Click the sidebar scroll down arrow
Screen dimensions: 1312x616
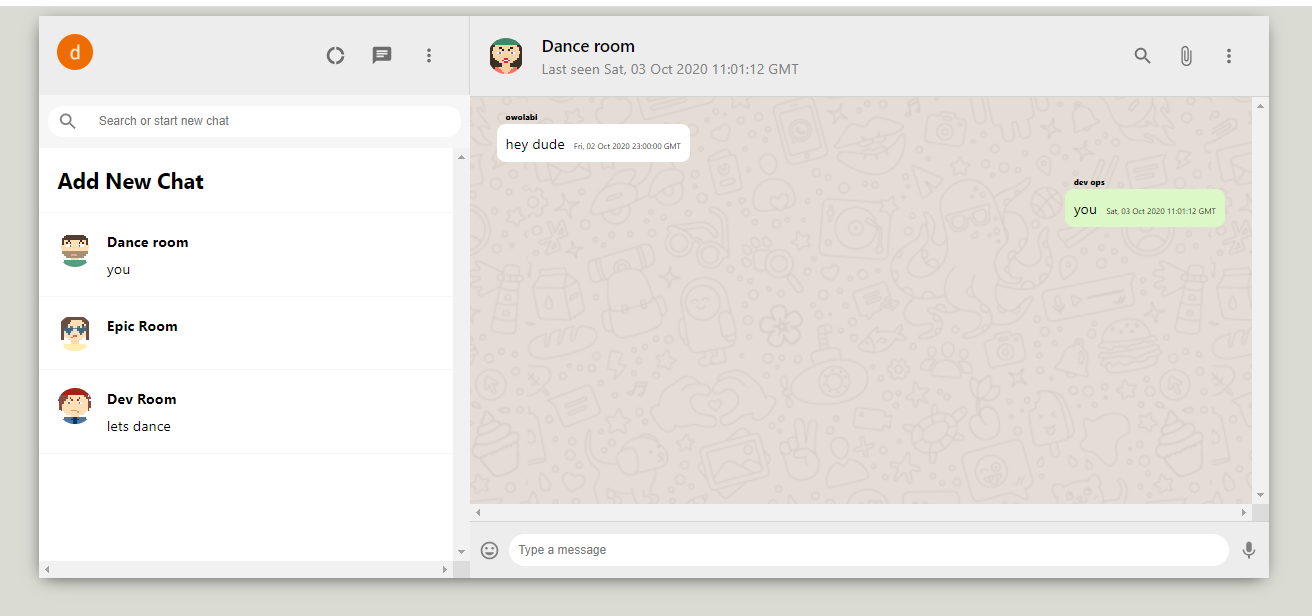[461, 551]
